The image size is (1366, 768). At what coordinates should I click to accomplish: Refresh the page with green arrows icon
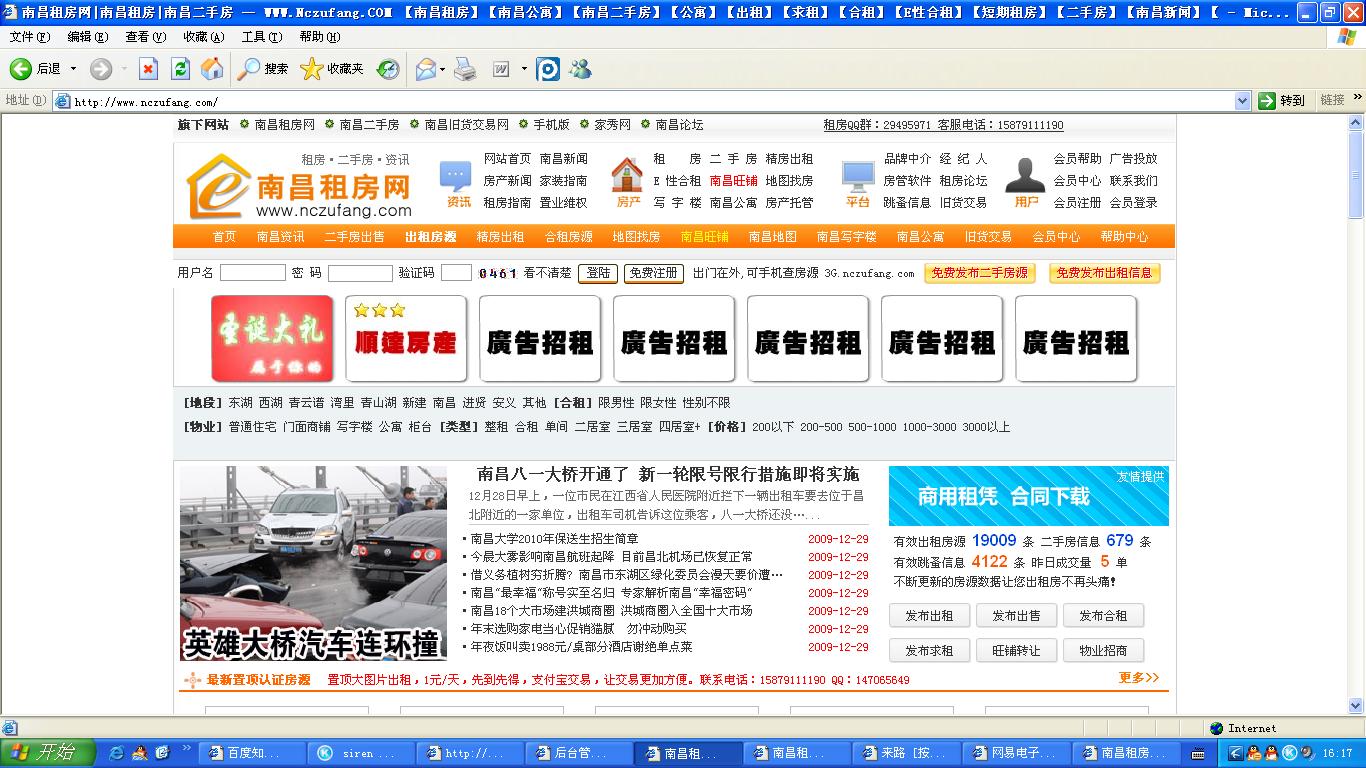(x=180, y=69)
